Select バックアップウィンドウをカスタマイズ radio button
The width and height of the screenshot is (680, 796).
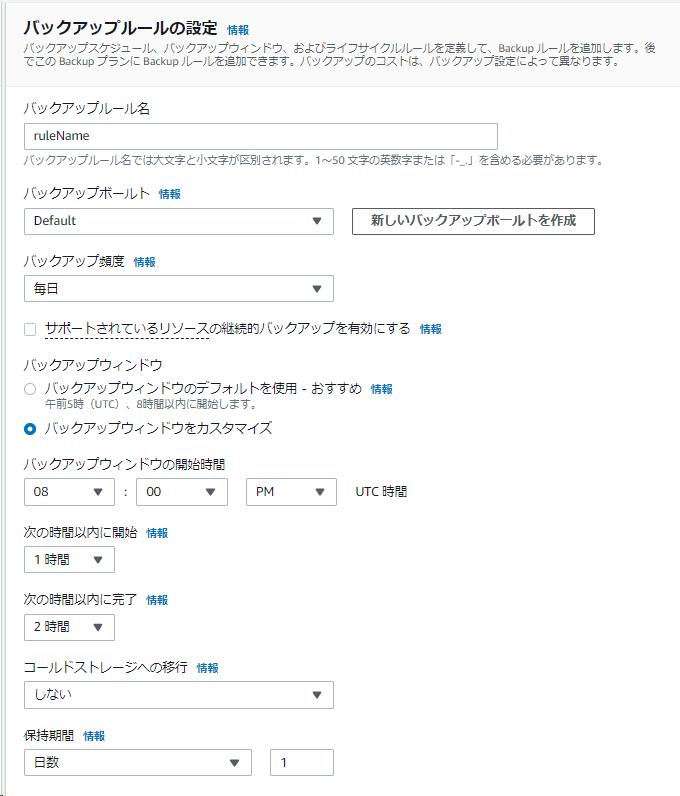tap(30, 428)
